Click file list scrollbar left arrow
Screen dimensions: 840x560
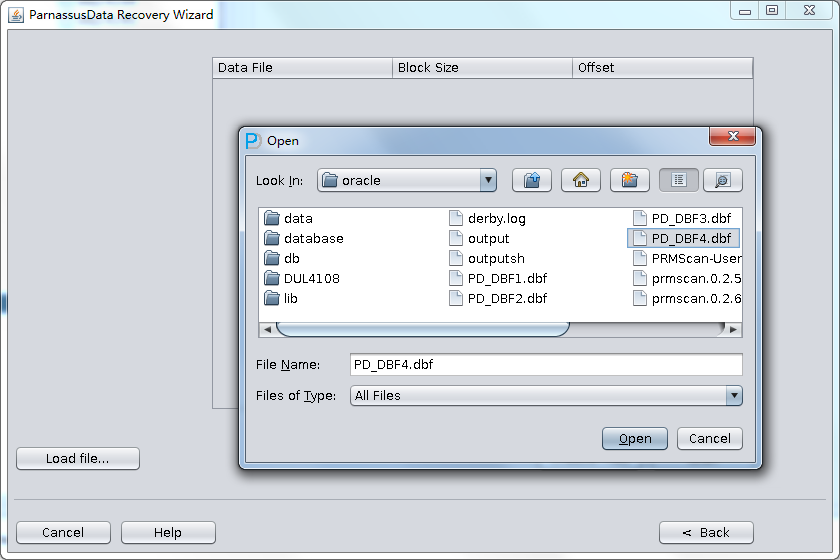(x=267, y=330)
